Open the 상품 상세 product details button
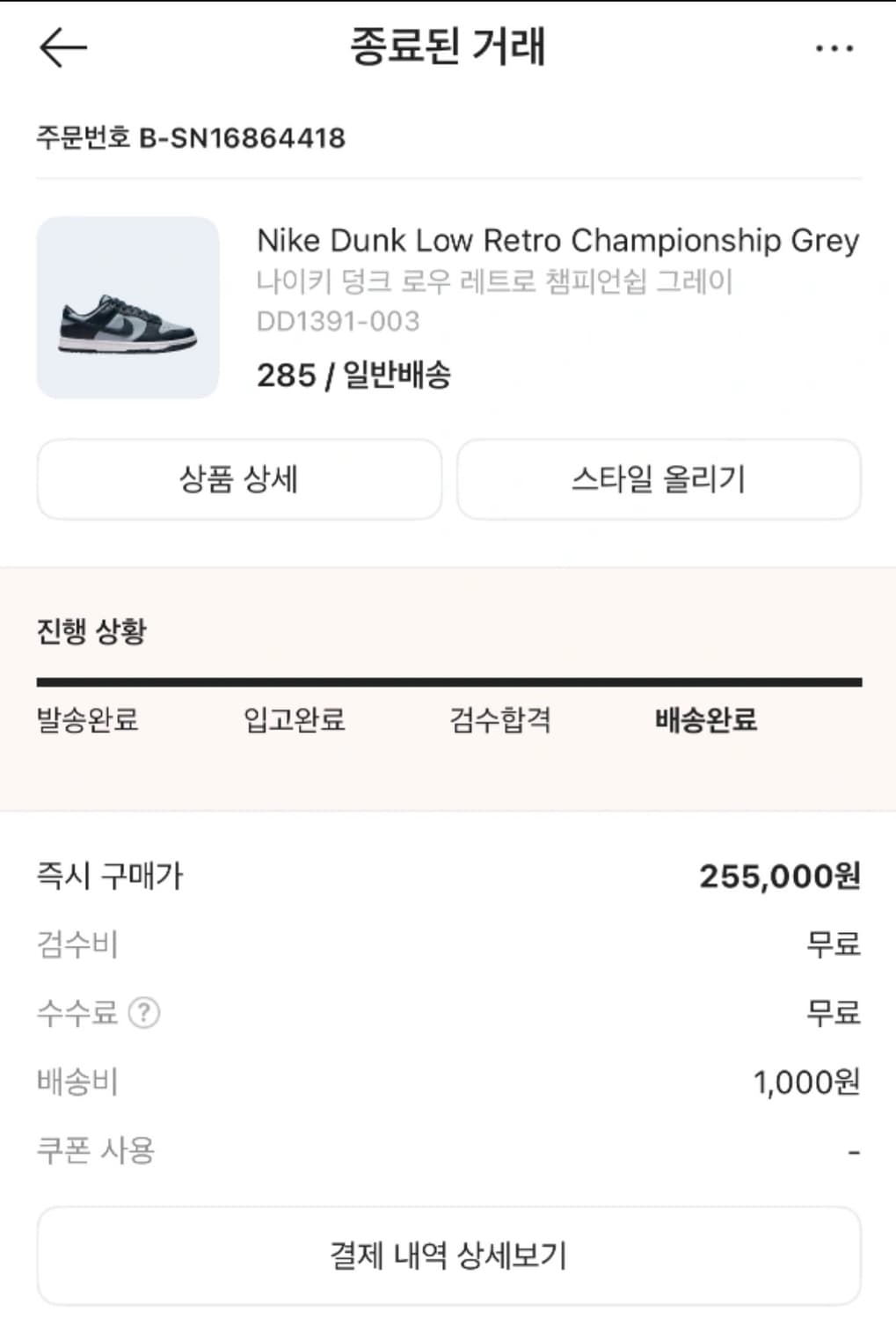 [239, 479]
